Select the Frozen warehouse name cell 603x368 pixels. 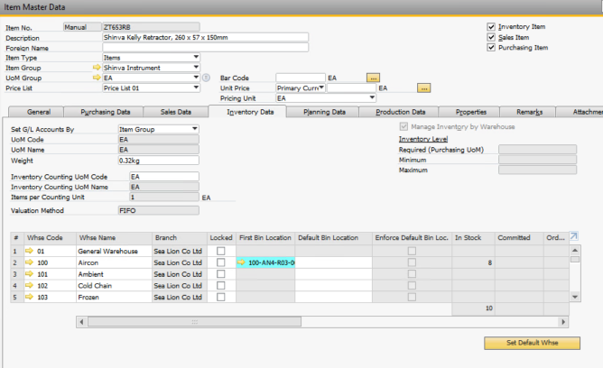tap(114, 297)
